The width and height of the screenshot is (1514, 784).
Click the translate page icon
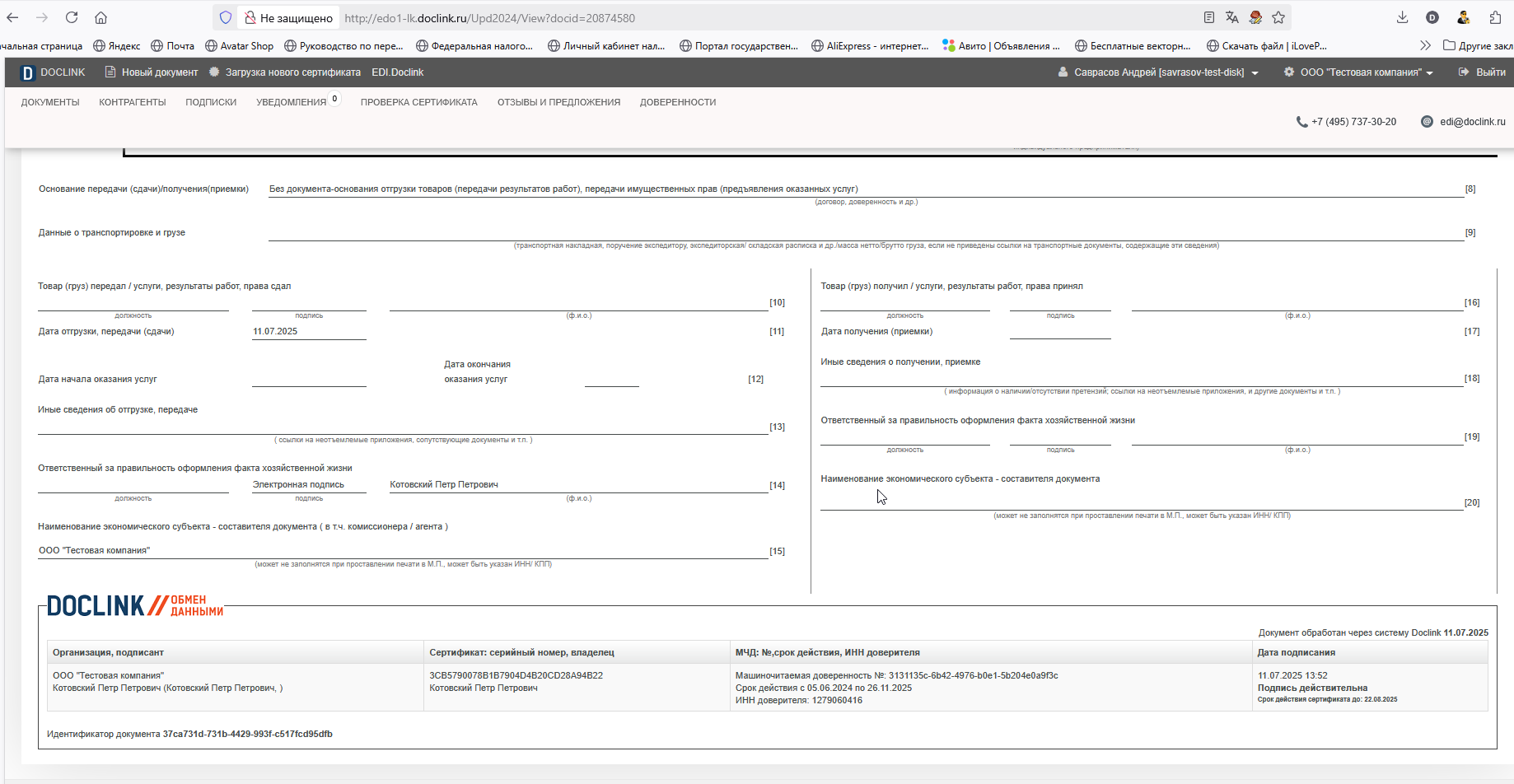1232,17
